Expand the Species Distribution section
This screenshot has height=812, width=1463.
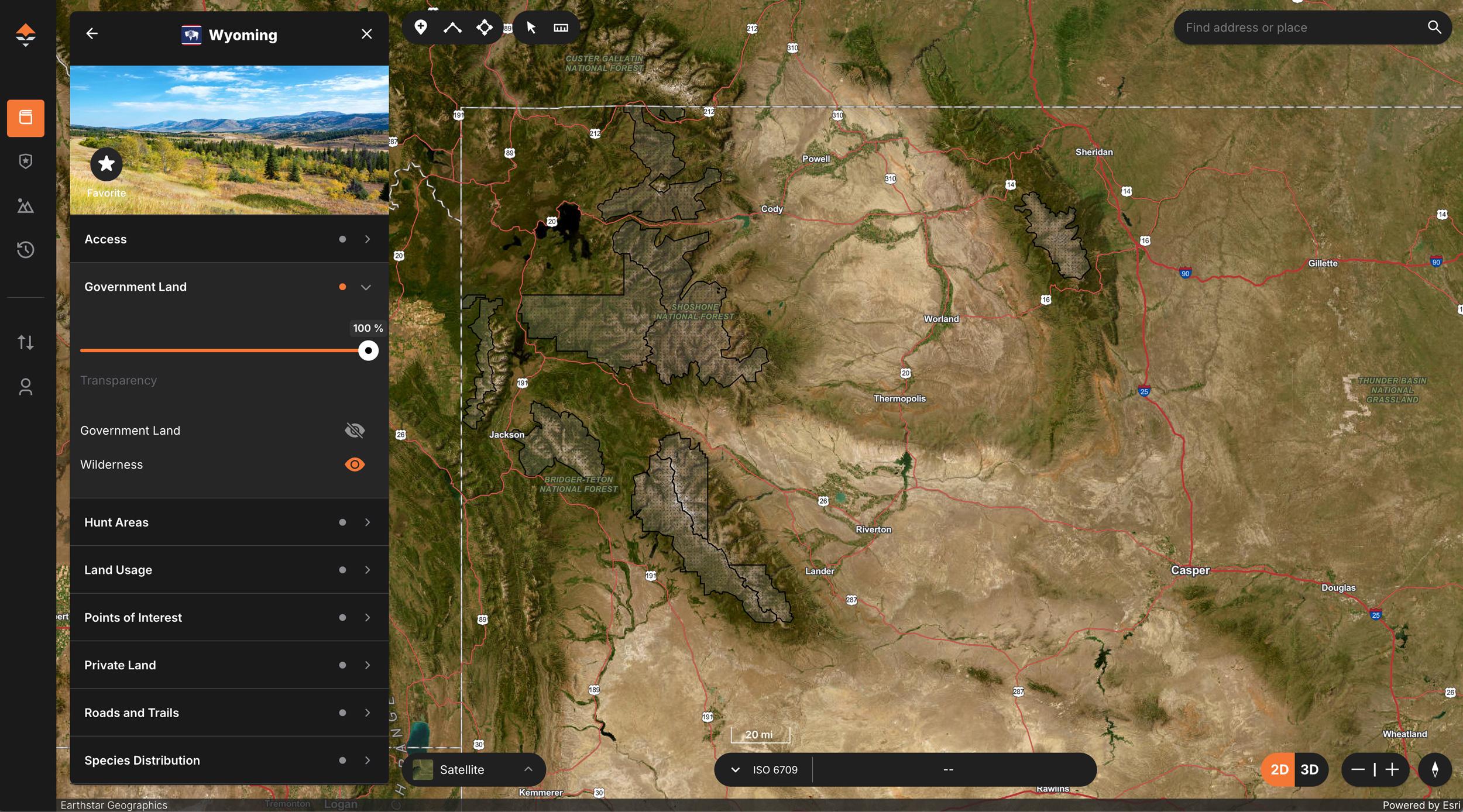coord(368,760)
